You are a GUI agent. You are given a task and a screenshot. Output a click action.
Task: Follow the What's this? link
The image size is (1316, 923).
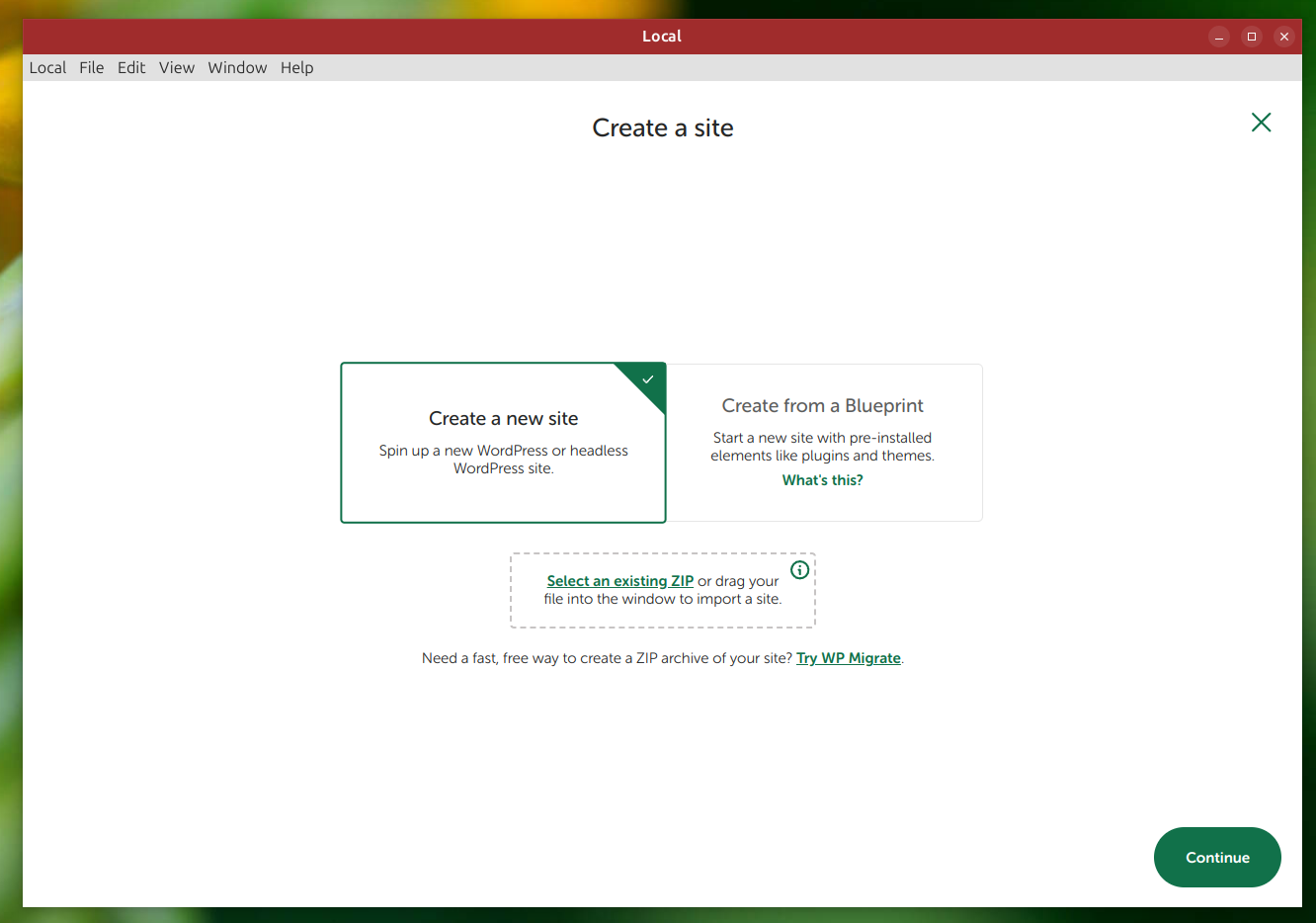coord(822,480)
